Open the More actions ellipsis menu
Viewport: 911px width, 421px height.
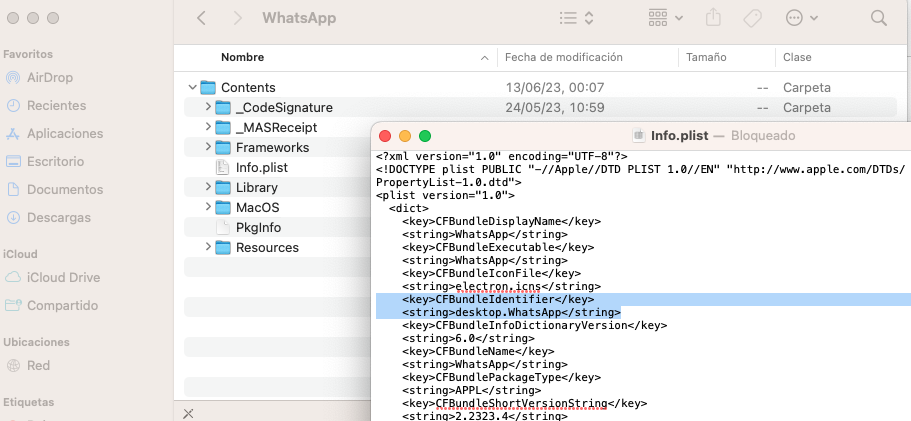[802, 18]
